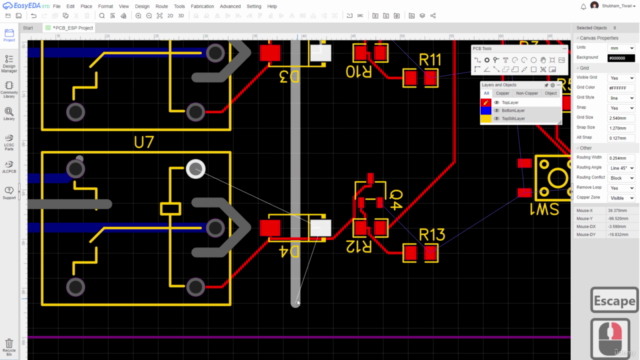Click the Fit to window toolbar icon
Image resolution: width=640 pixels, height=360 pixels.
(x=160, y=16)
